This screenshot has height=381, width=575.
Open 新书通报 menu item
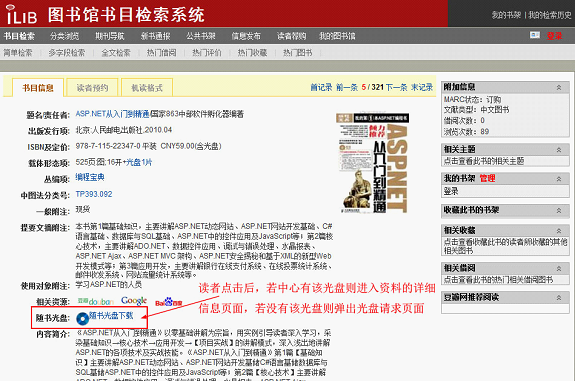pos(155,36)
